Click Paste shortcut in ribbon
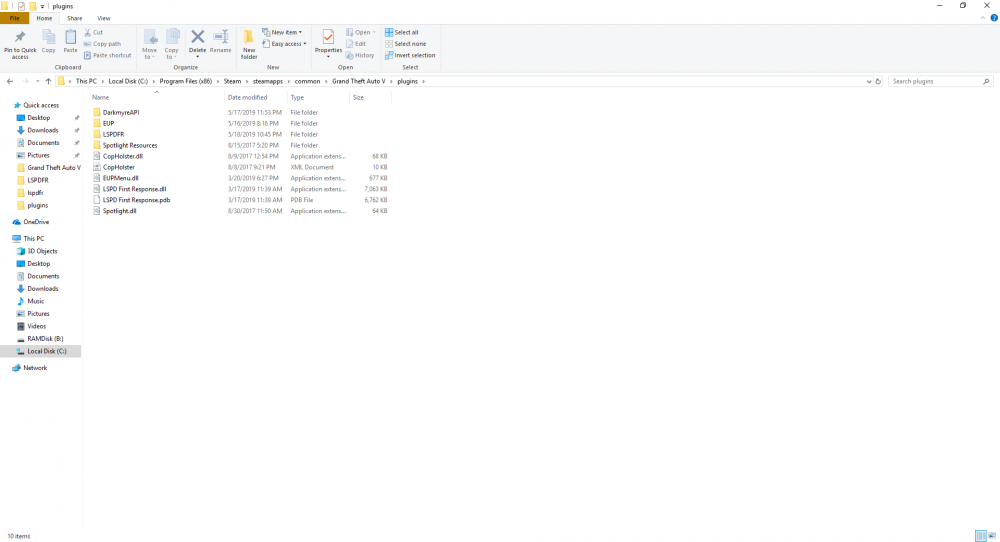1000x542 pixels. click(107, 55)
